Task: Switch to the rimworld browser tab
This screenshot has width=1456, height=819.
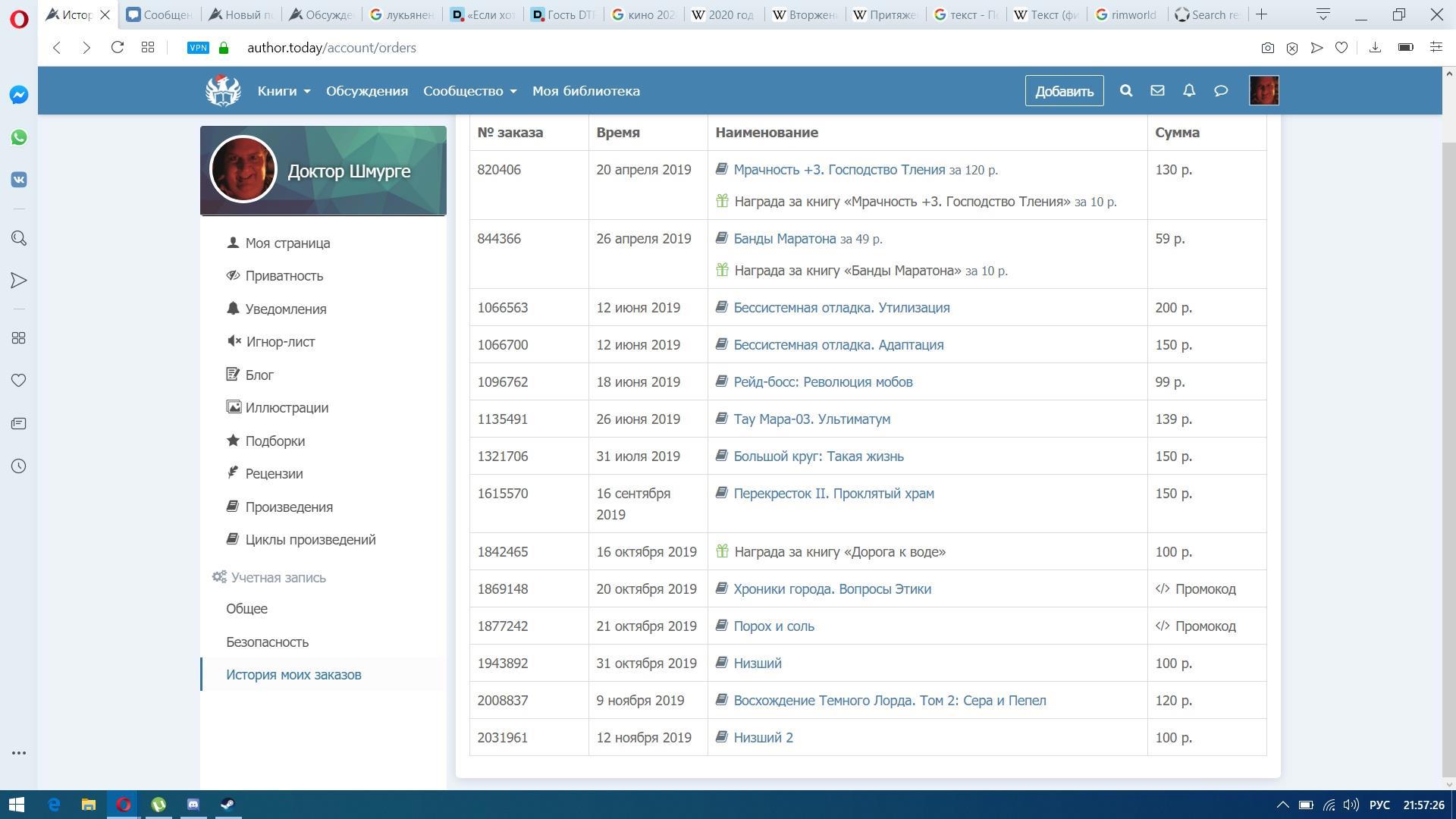Action: pos(1127,14)
